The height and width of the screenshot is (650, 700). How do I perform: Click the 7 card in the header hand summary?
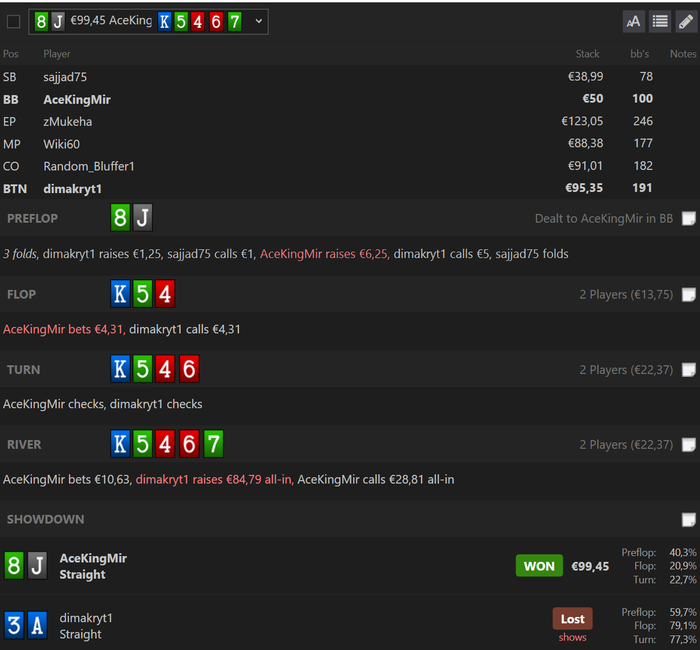[x=235, y=21]
